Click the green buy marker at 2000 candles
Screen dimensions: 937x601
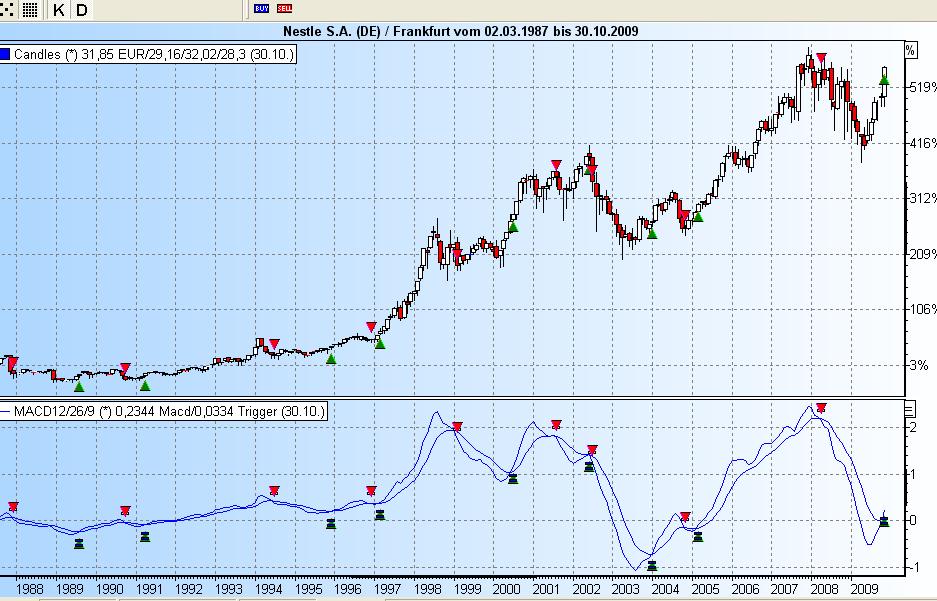tap(513, 226)
